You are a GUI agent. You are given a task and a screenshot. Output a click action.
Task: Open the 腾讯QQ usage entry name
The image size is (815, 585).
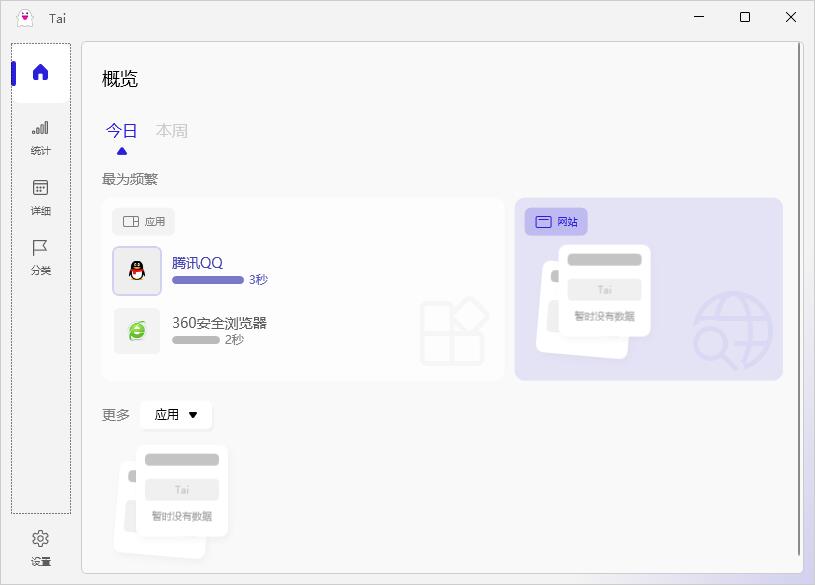tap(197, 263)
